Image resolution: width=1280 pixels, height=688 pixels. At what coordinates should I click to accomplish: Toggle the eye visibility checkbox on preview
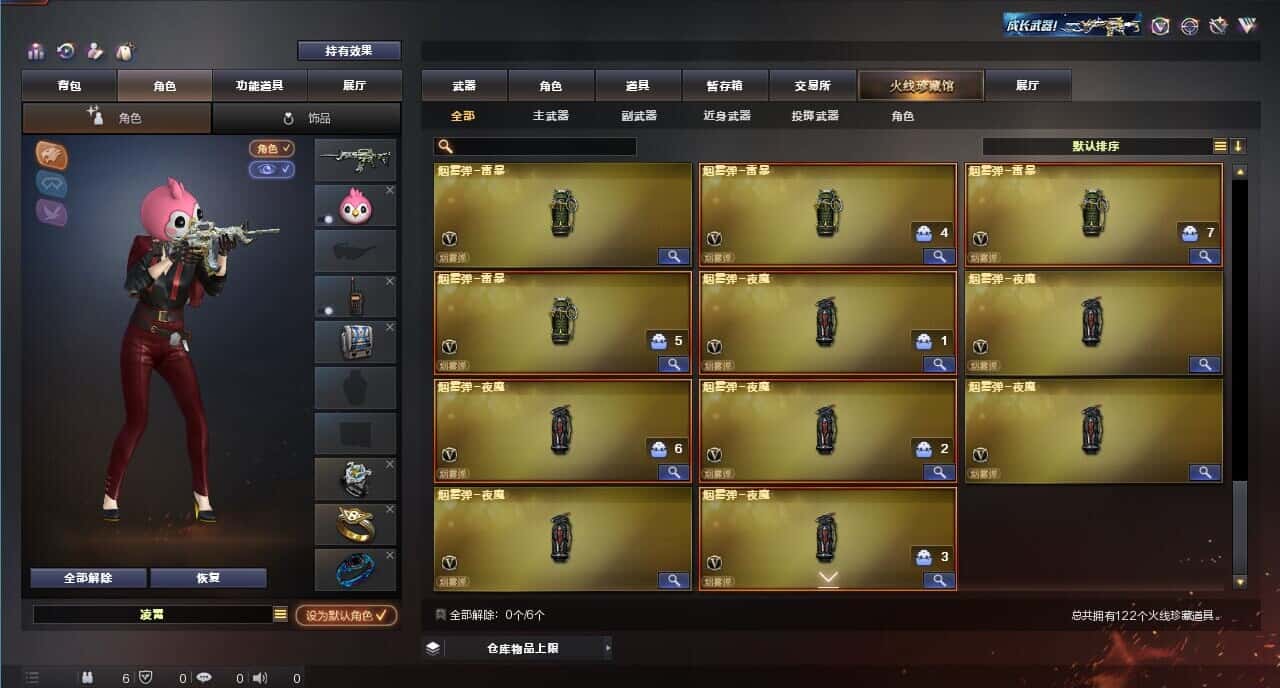[272, 169]
